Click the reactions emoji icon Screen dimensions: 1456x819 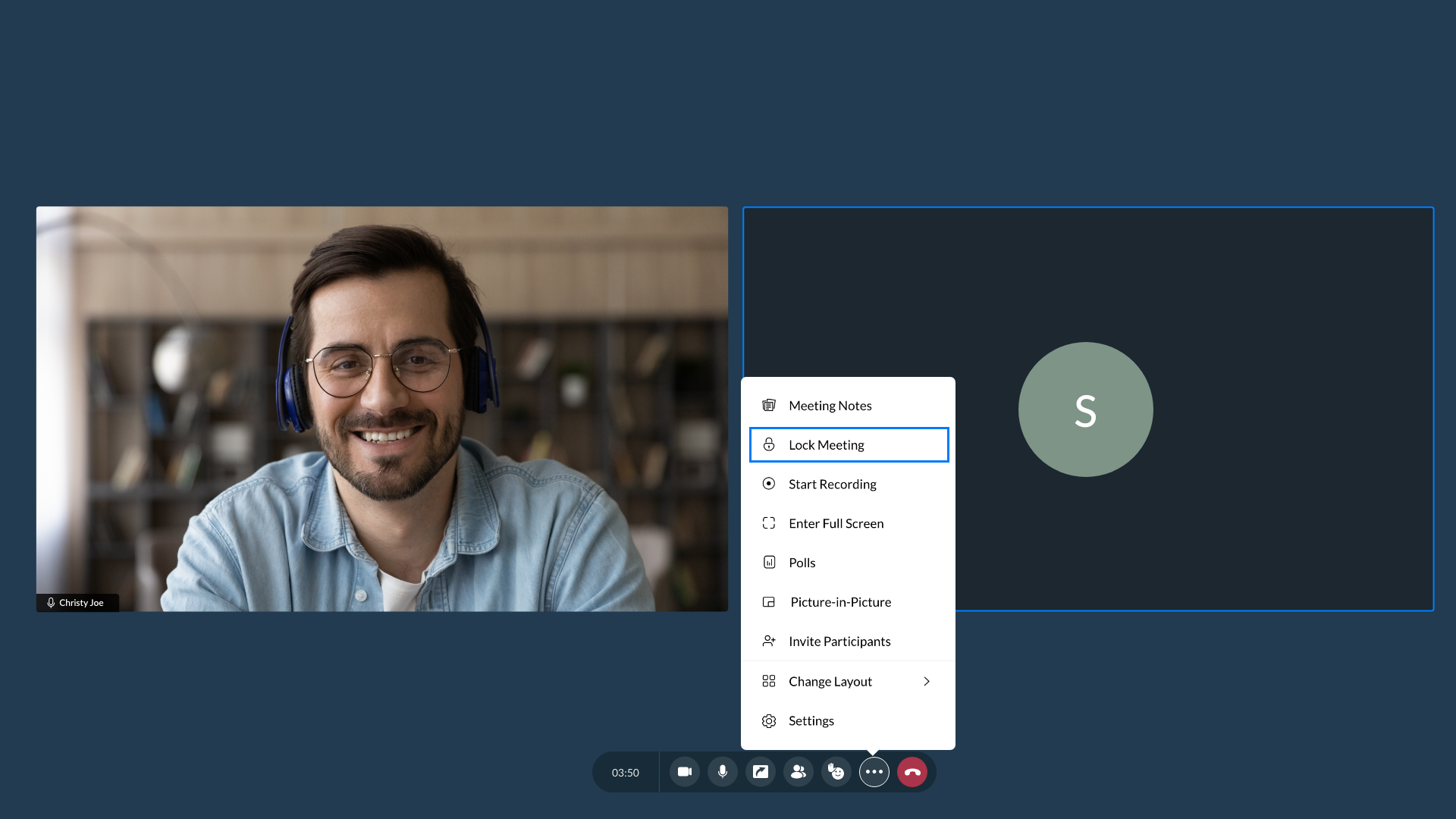[x=836, y=772]
